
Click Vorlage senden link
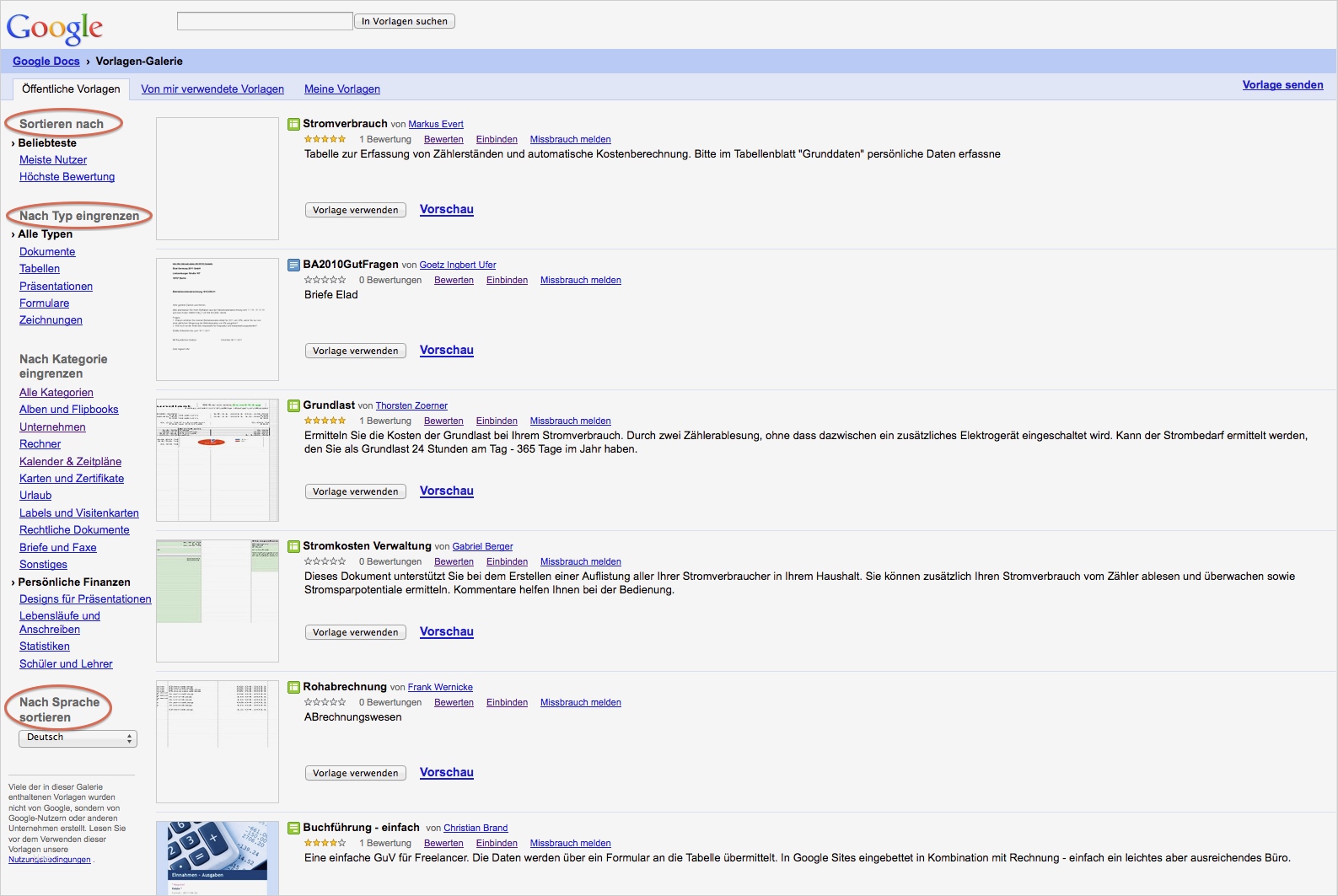click(x=1282, y=85)
